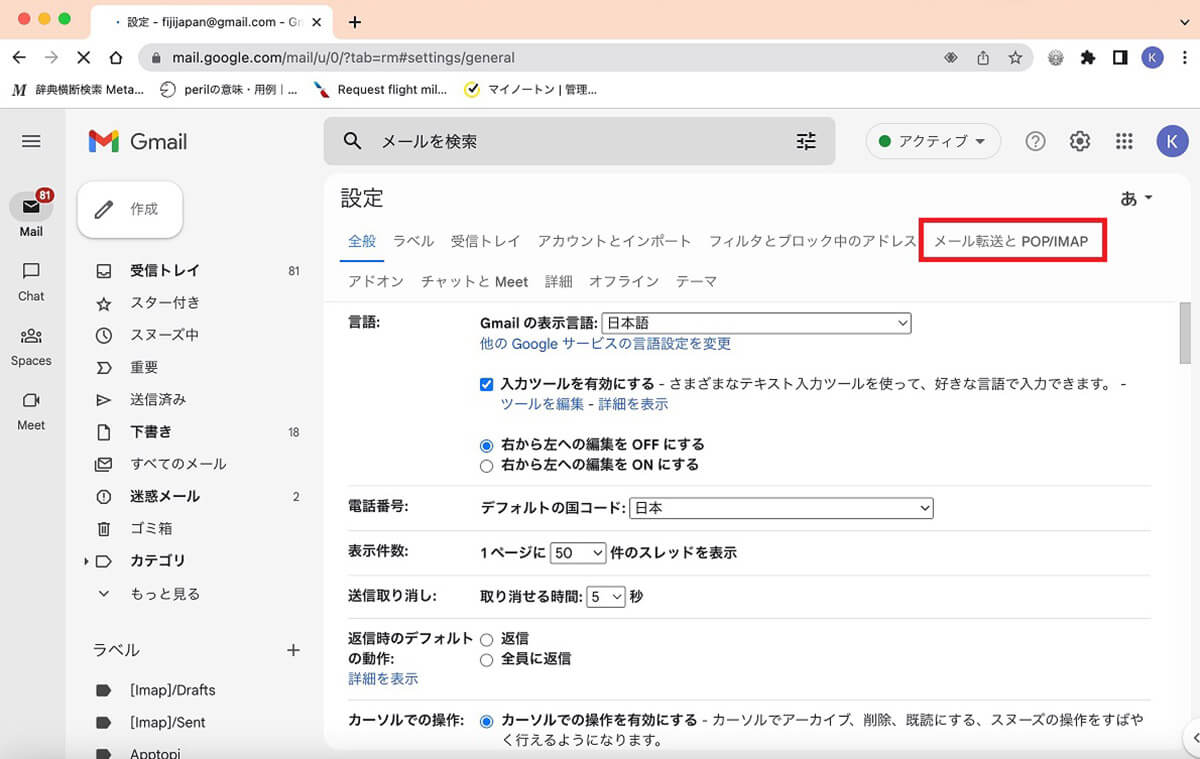Open the support help question icon
The image size is (1200, 759).
coord(1036,141)
